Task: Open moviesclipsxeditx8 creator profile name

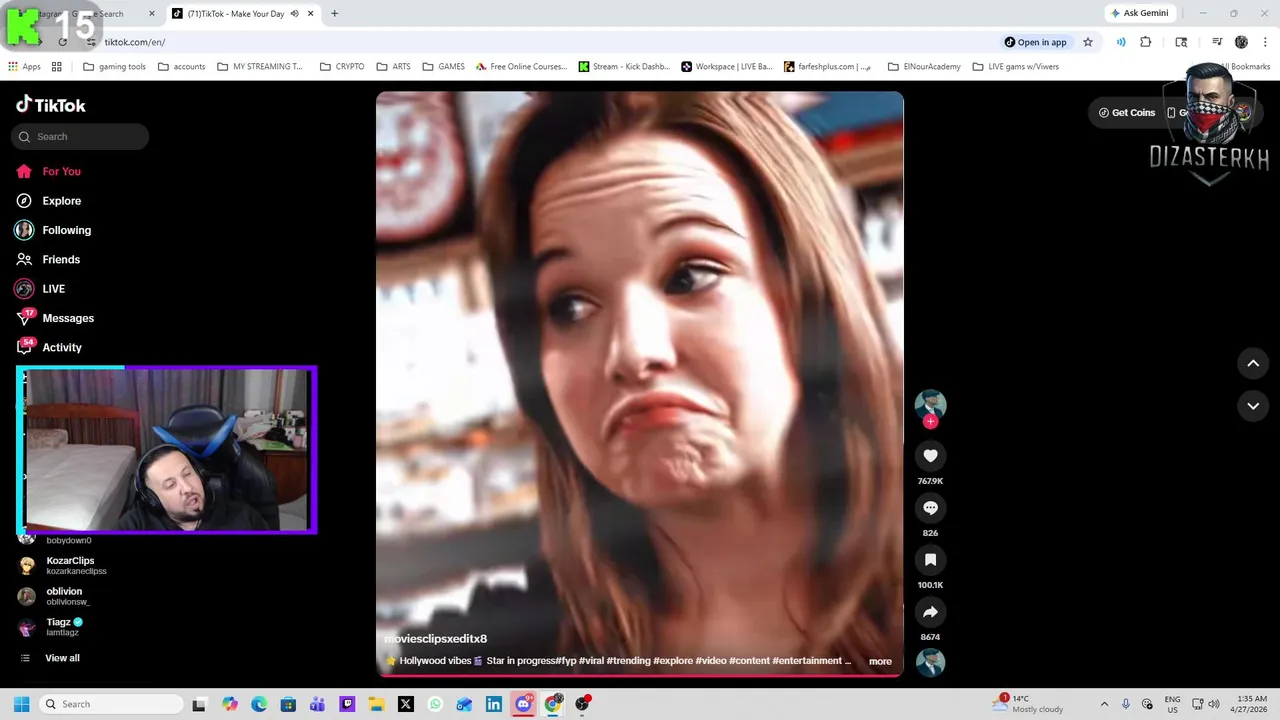Action: click(x=436, y=639)
